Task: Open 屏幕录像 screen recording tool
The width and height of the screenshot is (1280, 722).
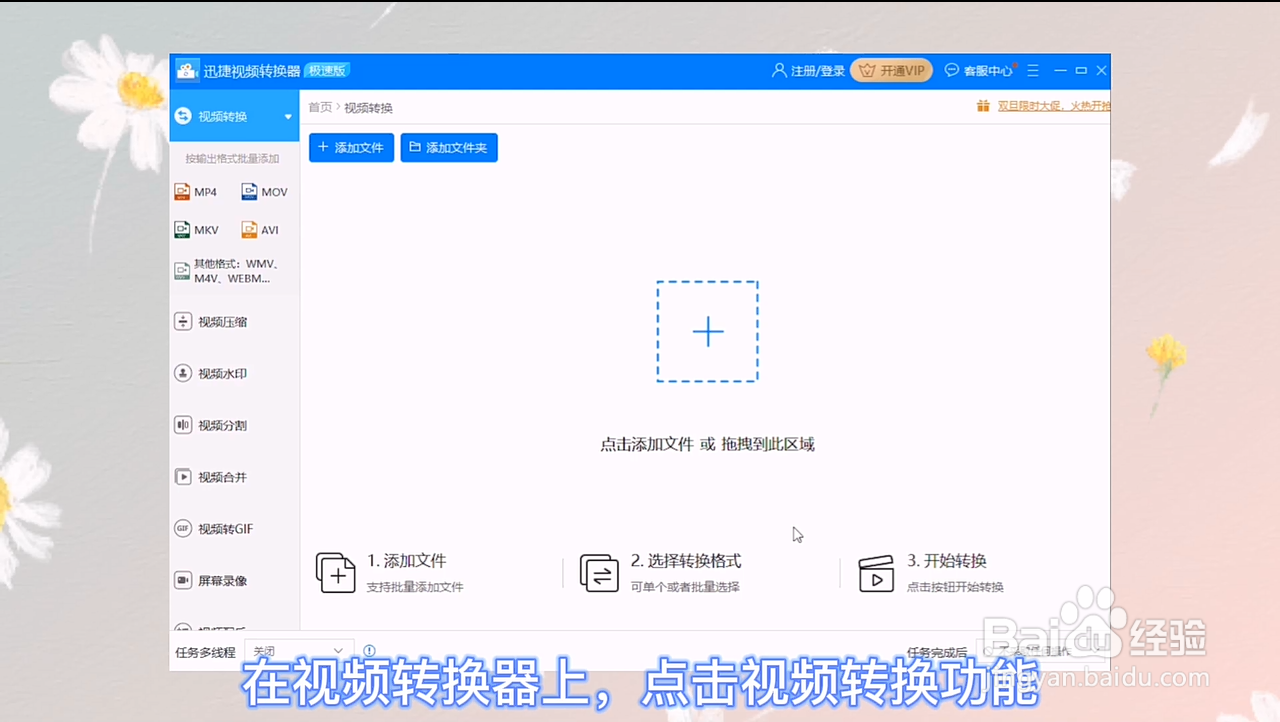Action: [x=211, y=580]
